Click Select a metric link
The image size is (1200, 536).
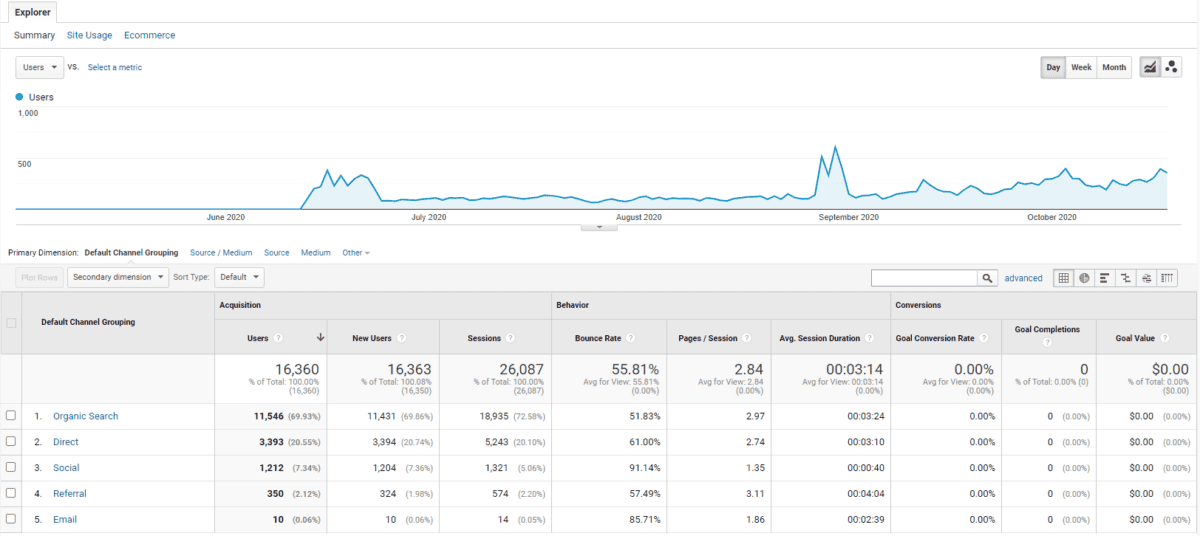[115, 67]
